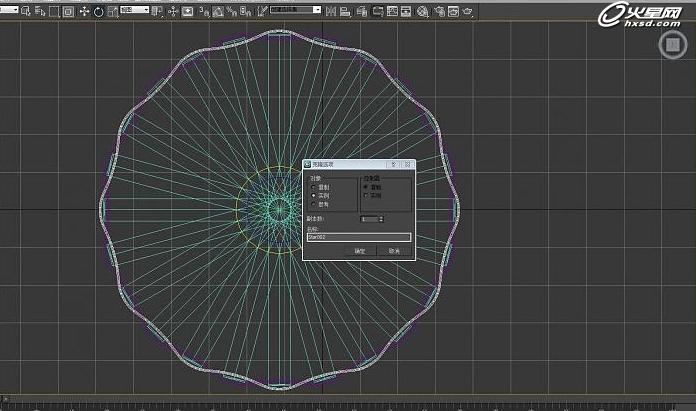This screenshot has width=696, height=411.
Task: Confirm clone options with the OK button
Action: click(x=360, y=251)
